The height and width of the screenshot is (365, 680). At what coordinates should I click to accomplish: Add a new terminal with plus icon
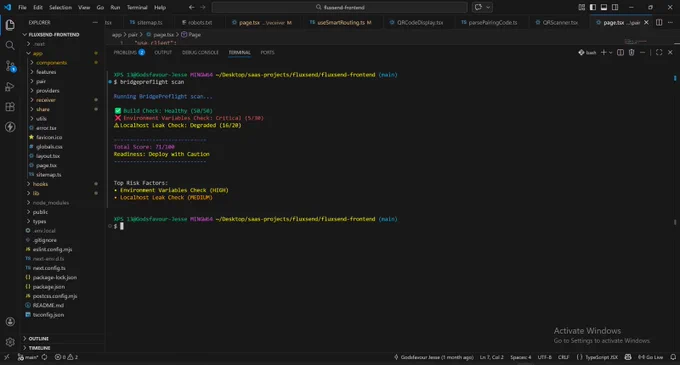[603, 52]
